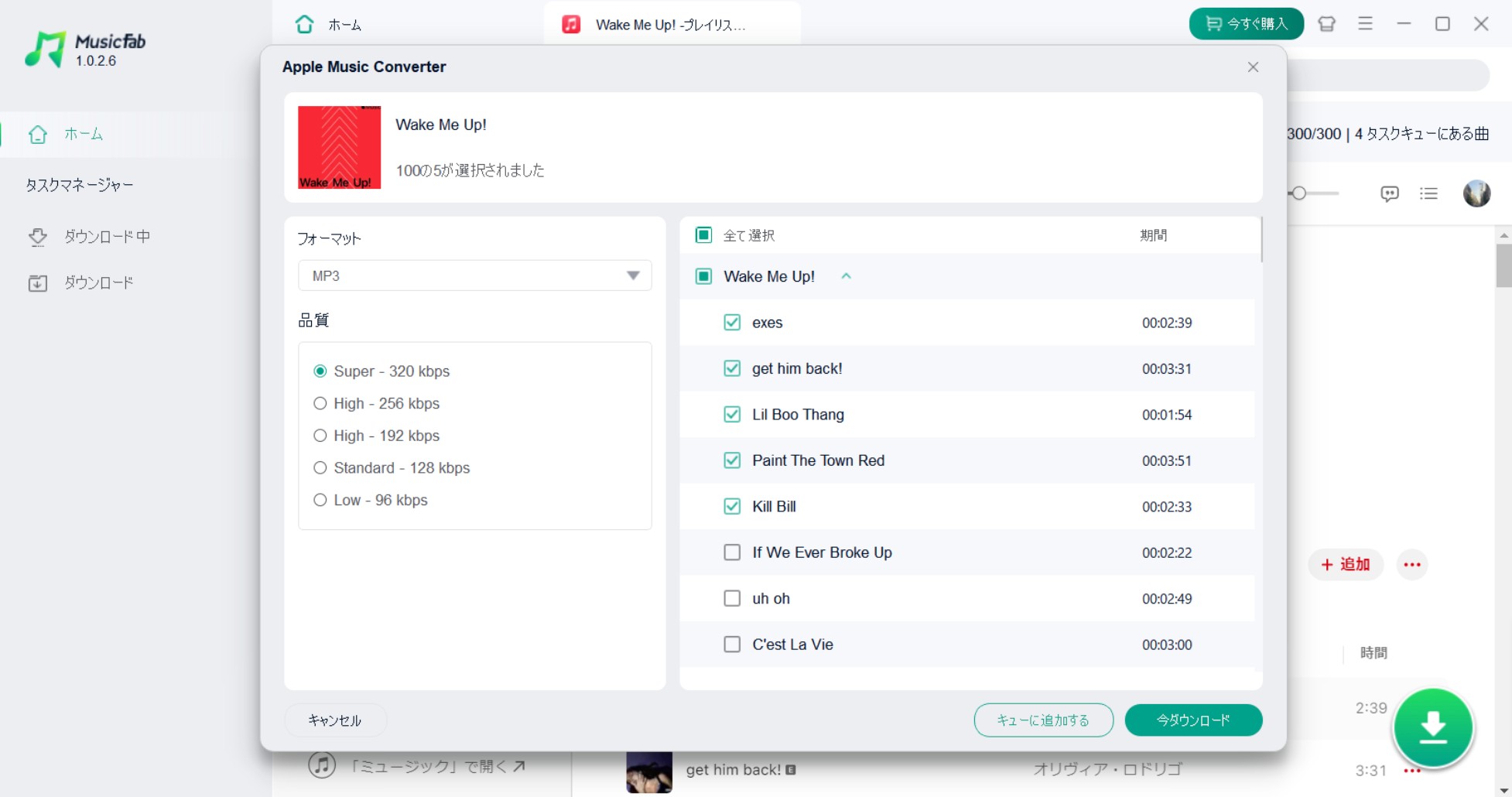Click the キューに追加する button
This screenshot has width=1512, height=797.
[x=1043, y=720]
